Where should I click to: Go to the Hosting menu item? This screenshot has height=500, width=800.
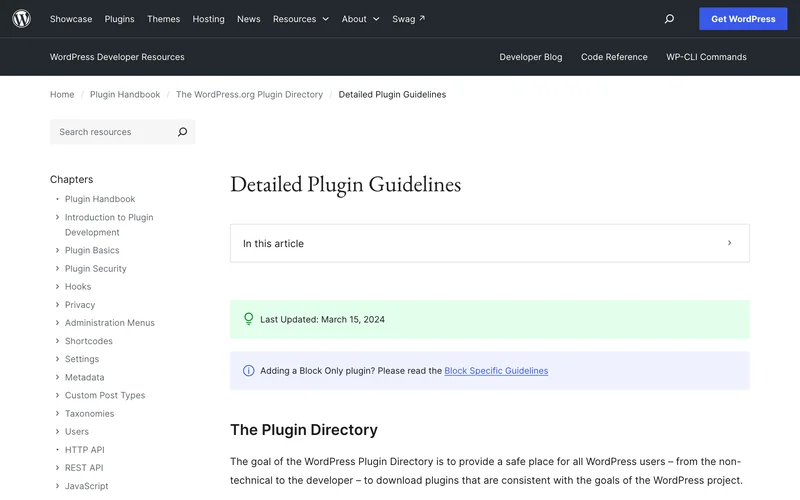[208, 19]
